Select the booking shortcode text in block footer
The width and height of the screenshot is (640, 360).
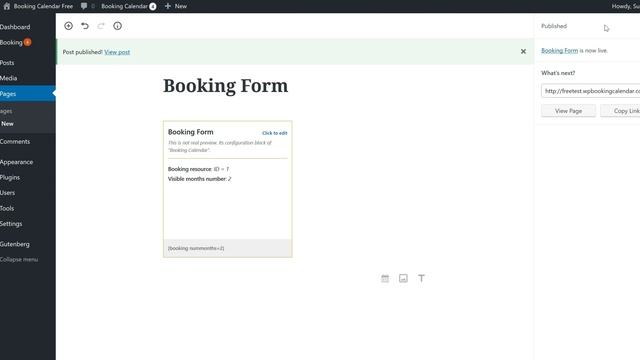click(x=196, y=248)
